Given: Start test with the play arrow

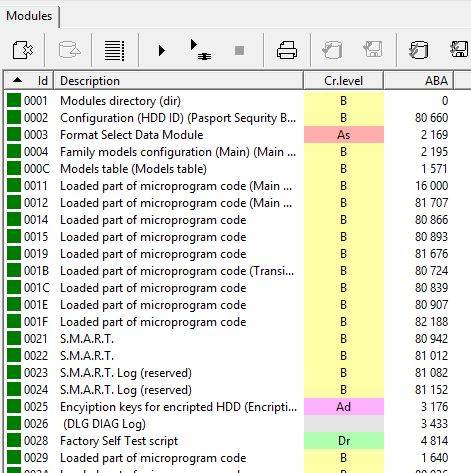Looking at the screenshot, I should click(161, 51).
